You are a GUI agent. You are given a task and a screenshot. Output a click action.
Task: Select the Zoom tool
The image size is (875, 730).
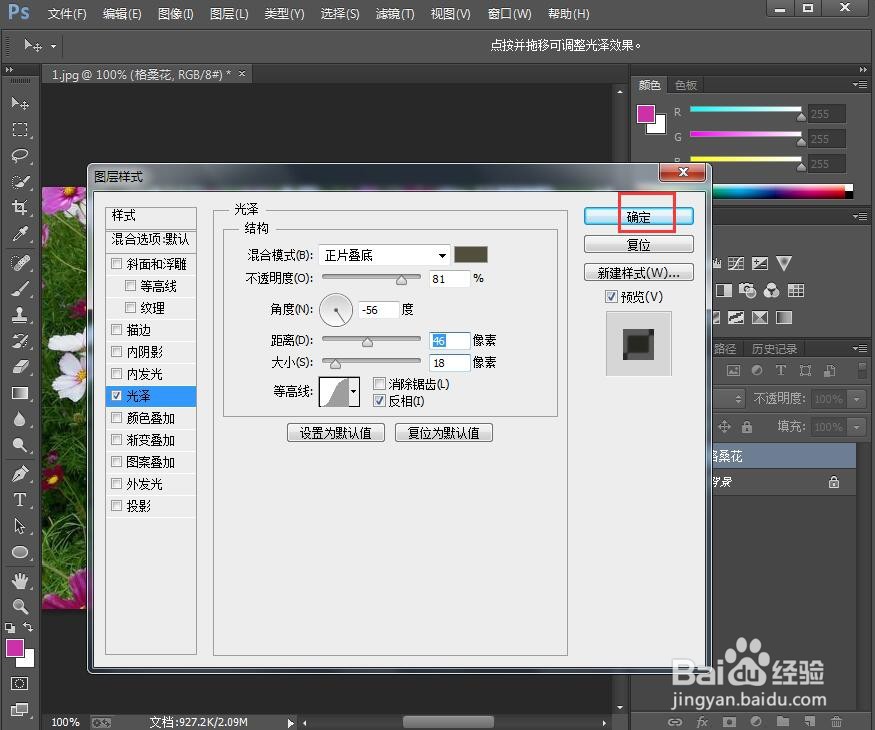pos(20,606)
